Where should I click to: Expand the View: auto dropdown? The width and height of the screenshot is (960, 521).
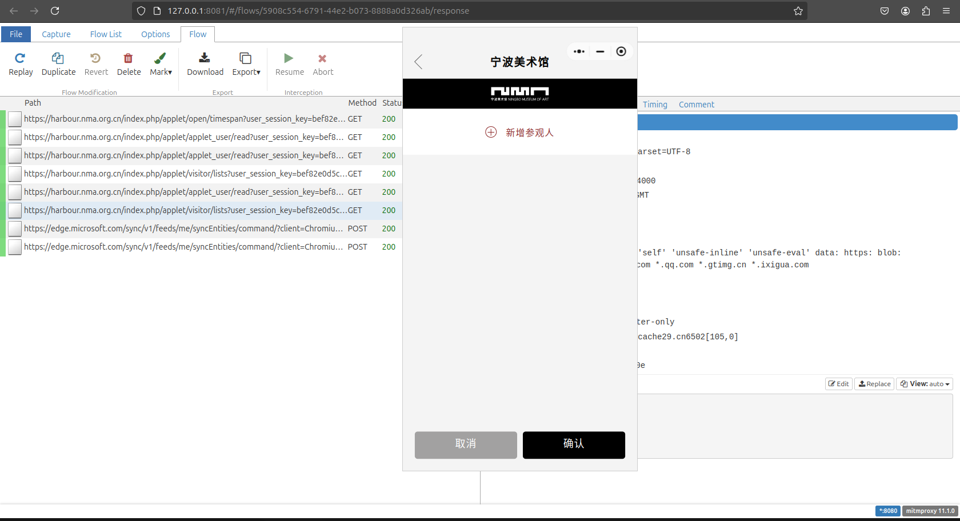tap(924, 384)
